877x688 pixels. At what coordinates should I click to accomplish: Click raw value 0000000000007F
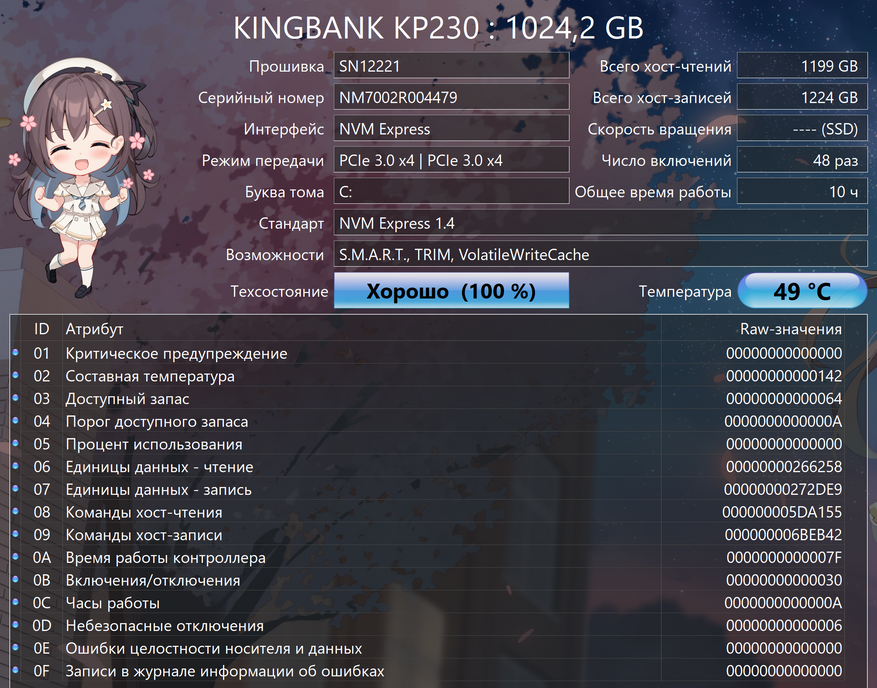pyautogui.click(x=784, y=557)
